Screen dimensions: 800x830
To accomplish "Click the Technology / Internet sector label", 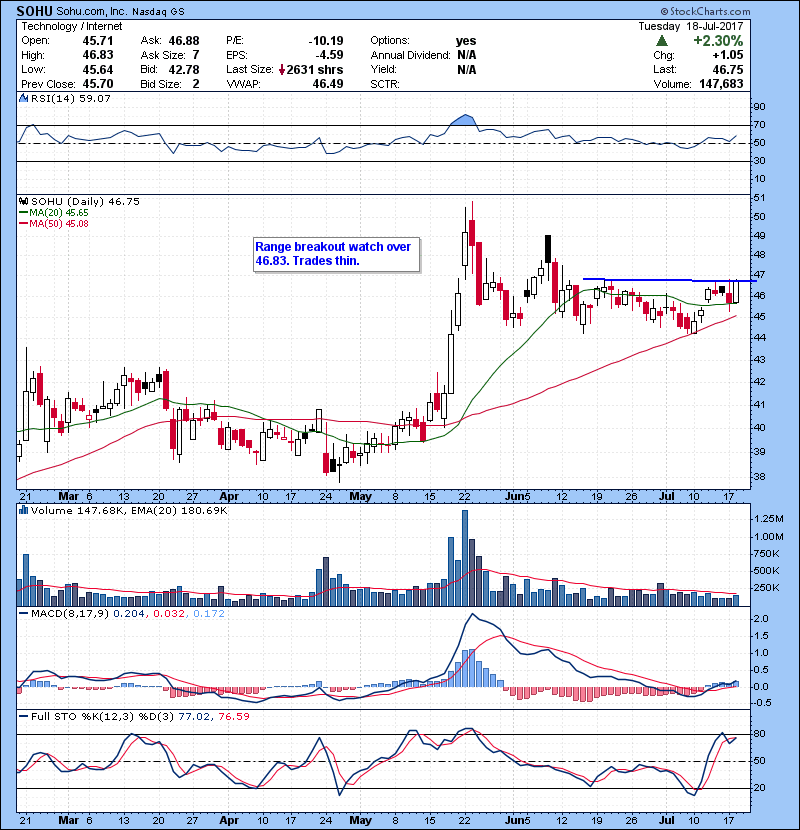I will pyautogui.click(x=71, y=26).
